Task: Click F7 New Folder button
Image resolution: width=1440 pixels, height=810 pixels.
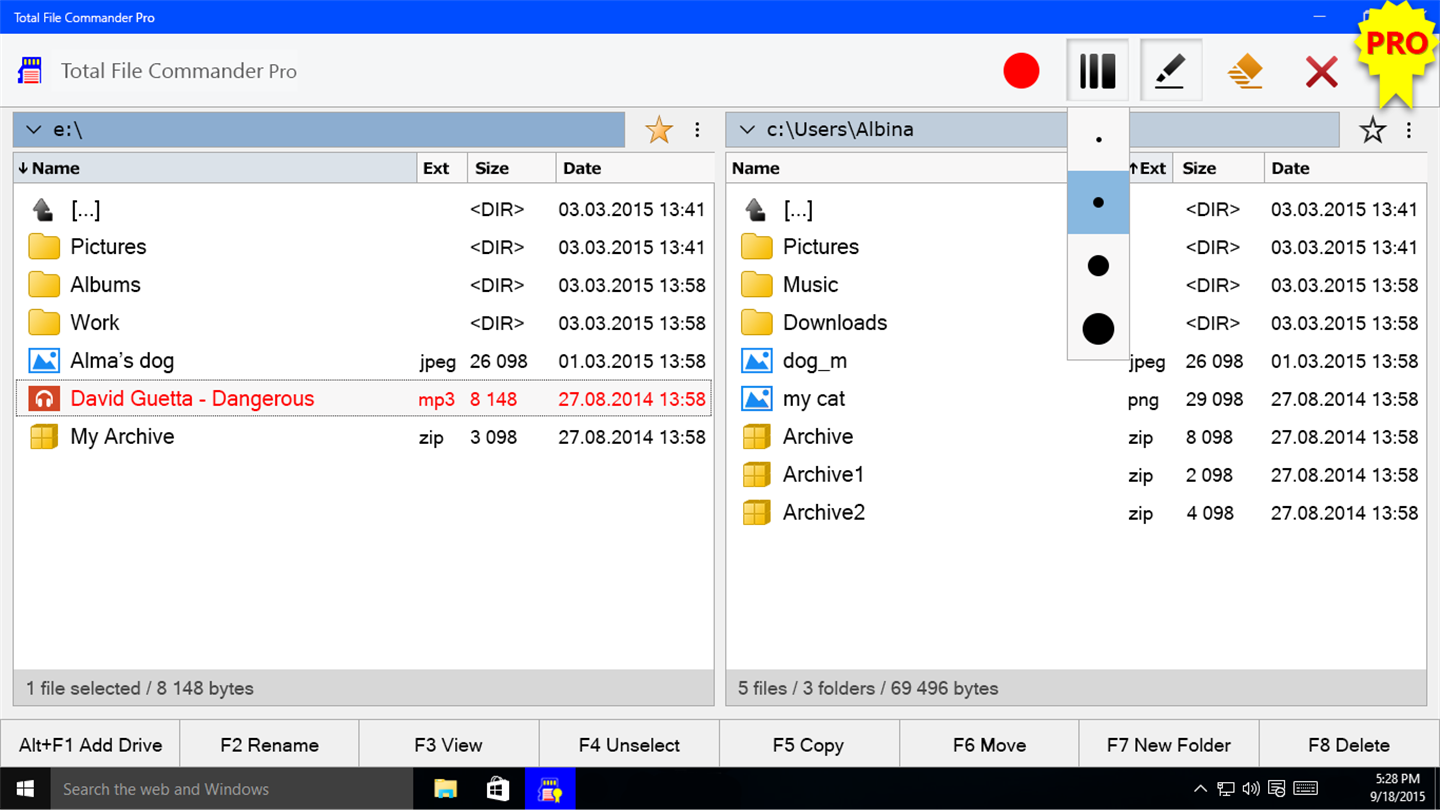Action: pos(1169,745)
